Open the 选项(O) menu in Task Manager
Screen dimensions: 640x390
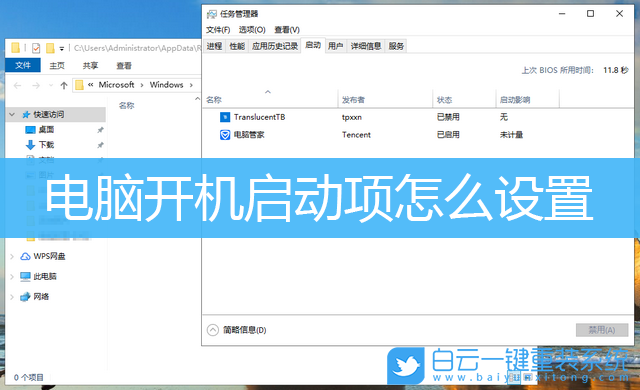coord(252,30)
